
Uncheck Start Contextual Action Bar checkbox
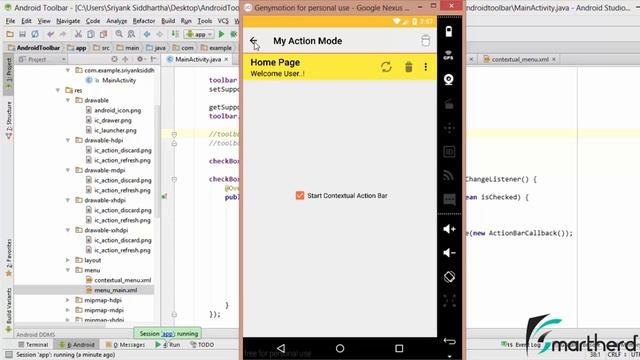pyautogui.click(x=300, y=196)
